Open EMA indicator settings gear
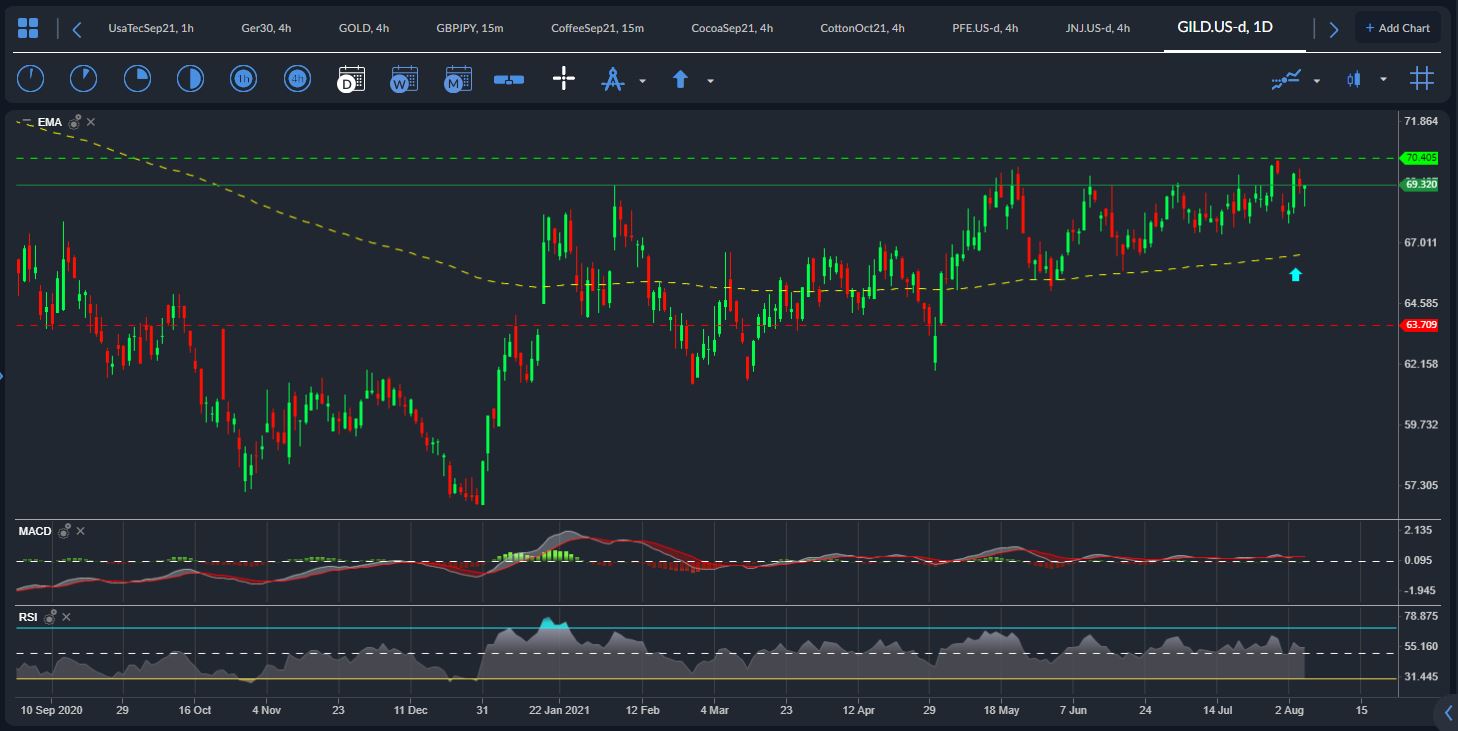 click(75, 122)
